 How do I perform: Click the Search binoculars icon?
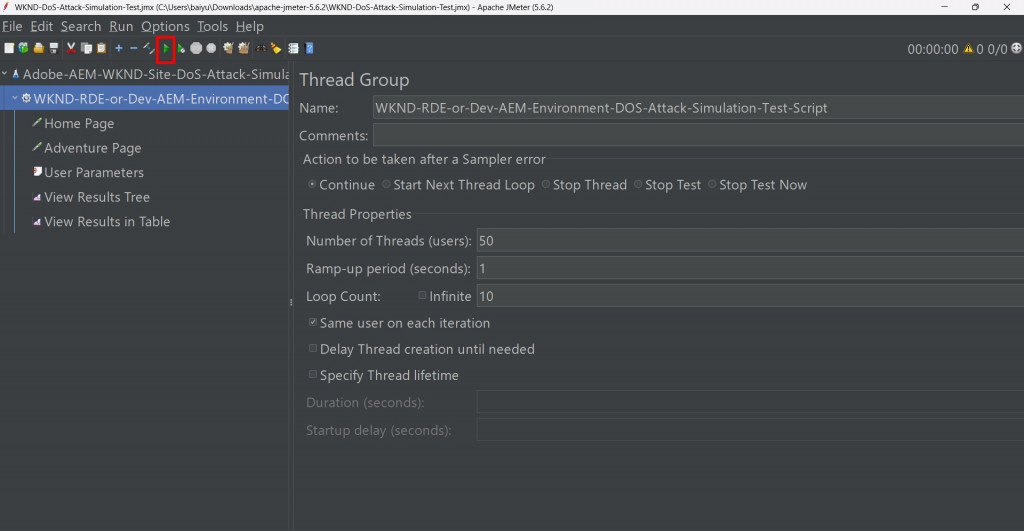261,48
